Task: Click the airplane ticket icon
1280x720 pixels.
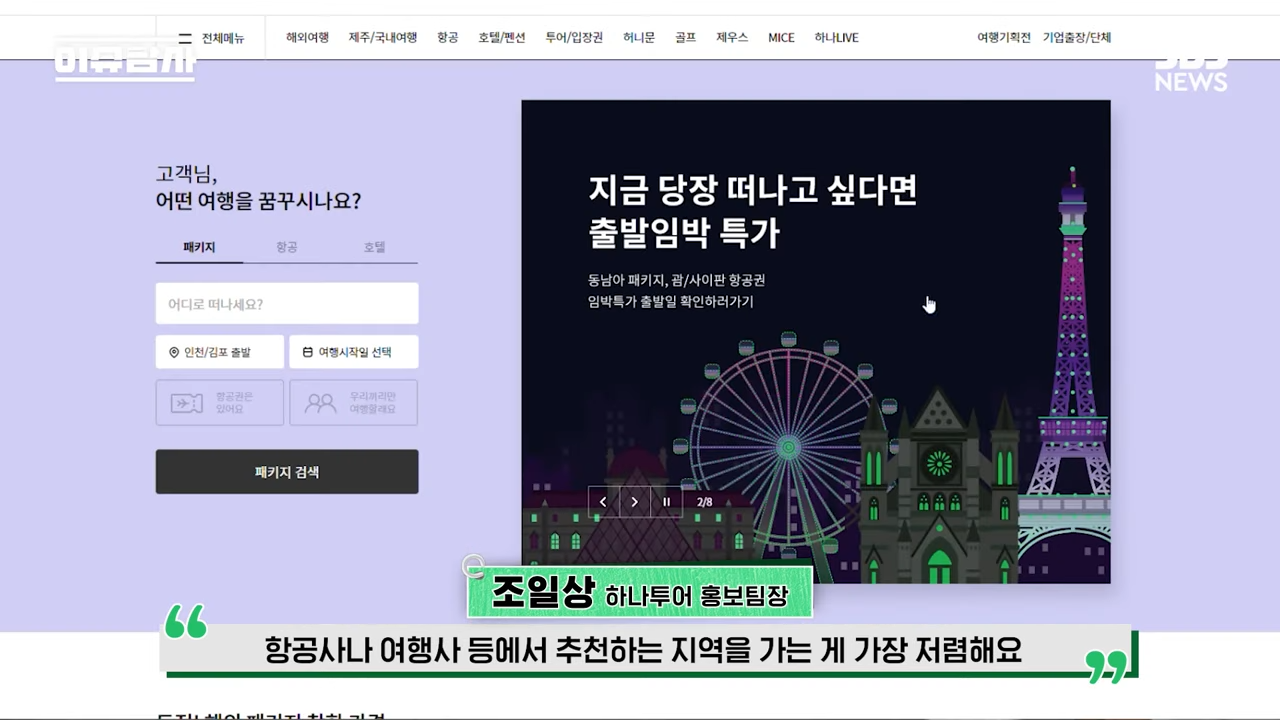Action: tap(187, 403)
